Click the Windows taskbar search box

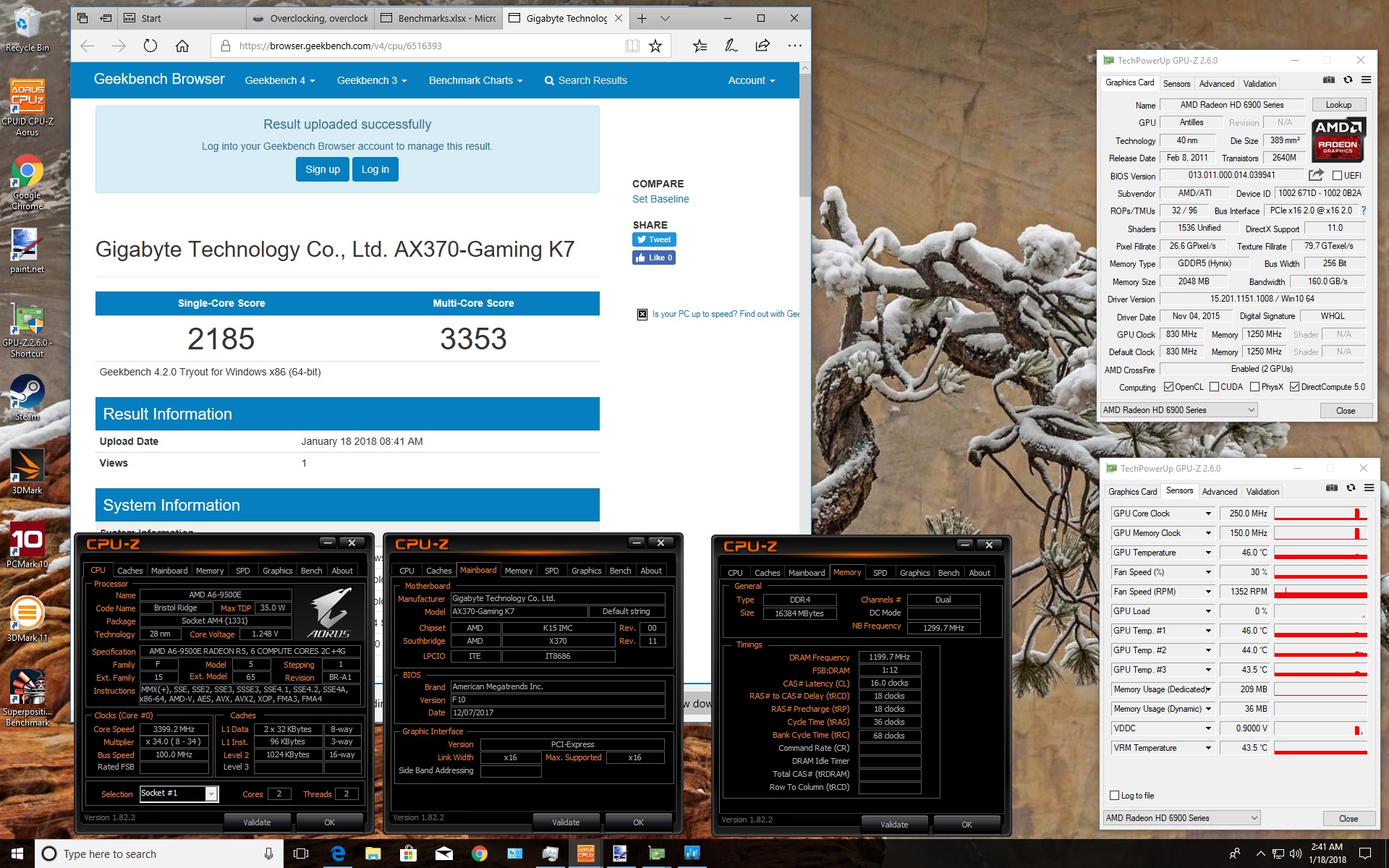[x=159, y=854]
